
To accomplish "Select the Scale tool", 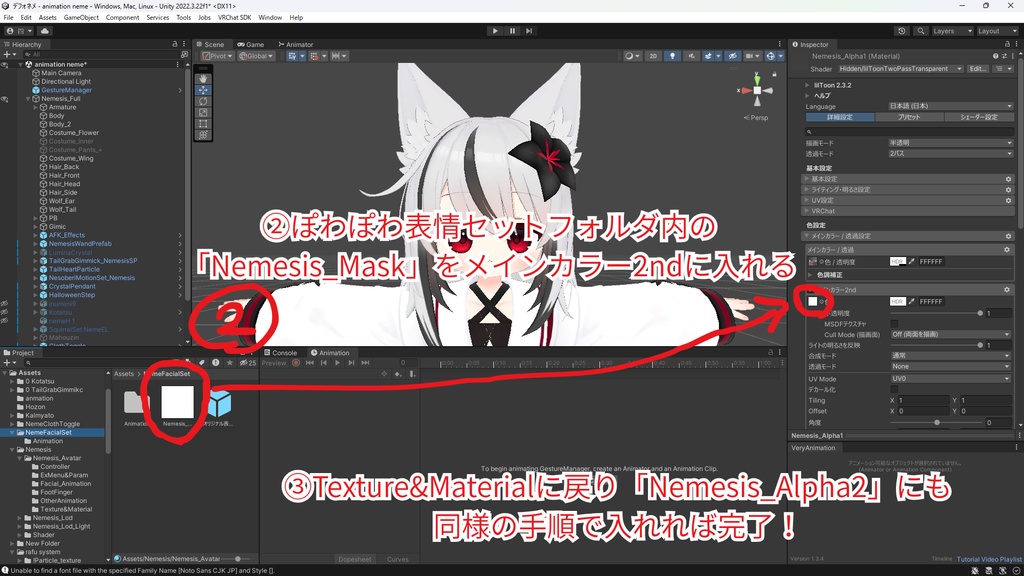I will click(203, 114).
